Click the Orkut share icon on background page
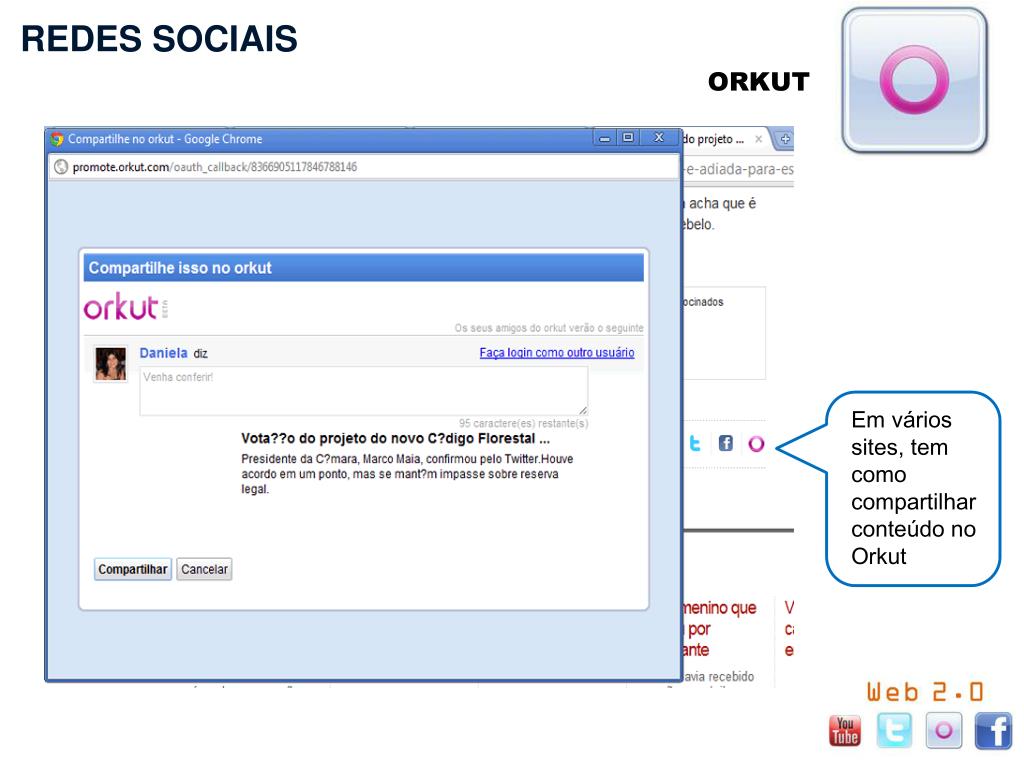The image size is (1024, 768). click(x=756, y=444)
